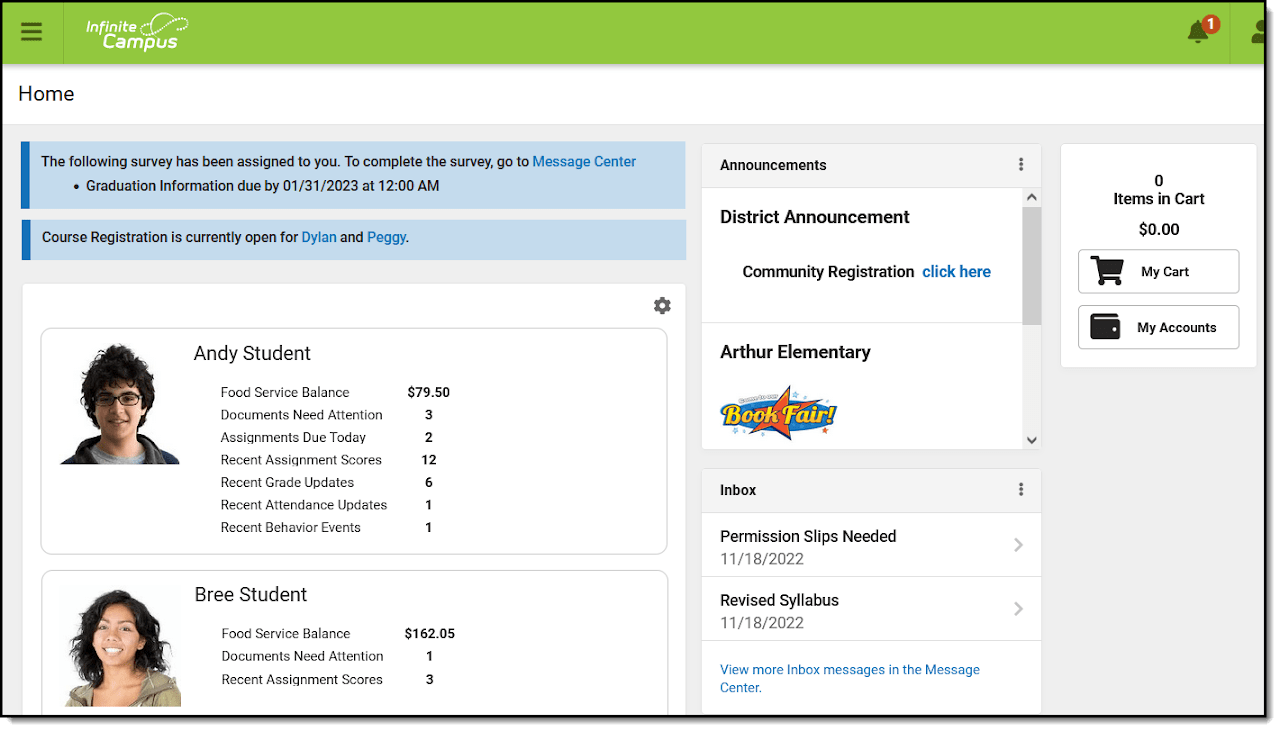
Task: View more Inbox messages in Message Center
Action: (849, 678)
